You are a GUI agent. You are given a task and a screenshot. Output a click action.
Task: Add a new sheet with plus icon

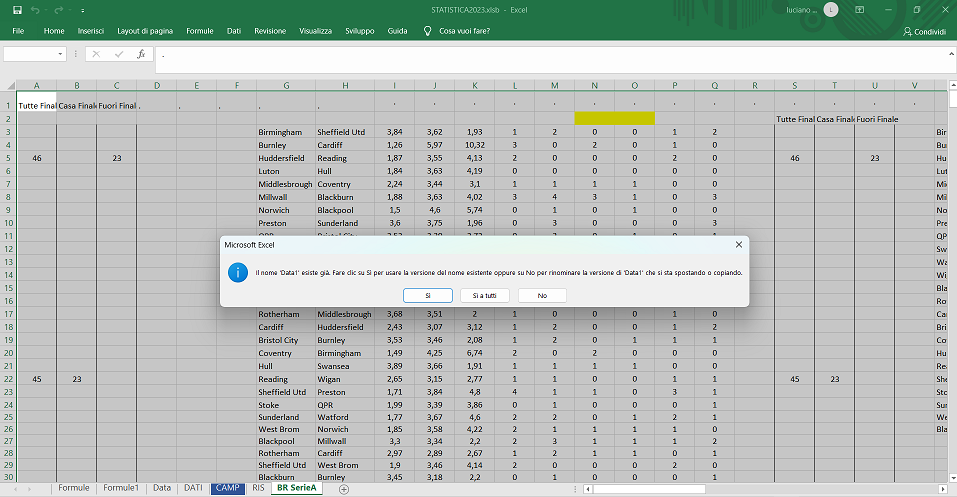[x=344, y=489]
